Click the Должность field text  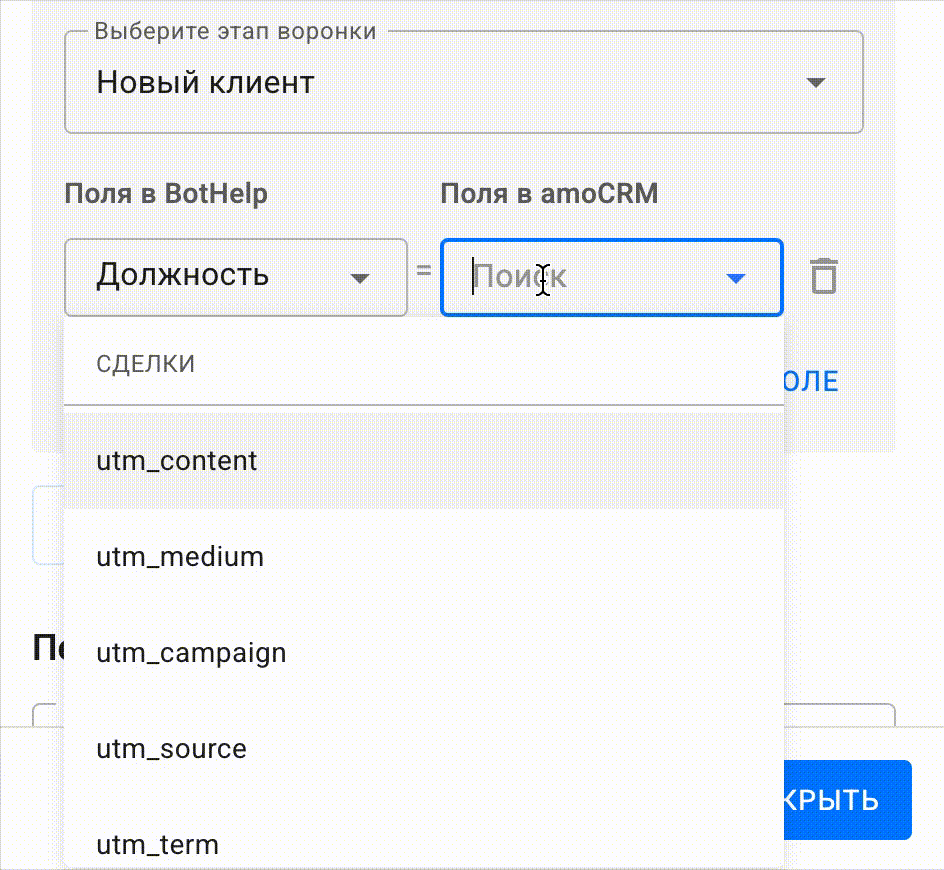tap(183, 275)
